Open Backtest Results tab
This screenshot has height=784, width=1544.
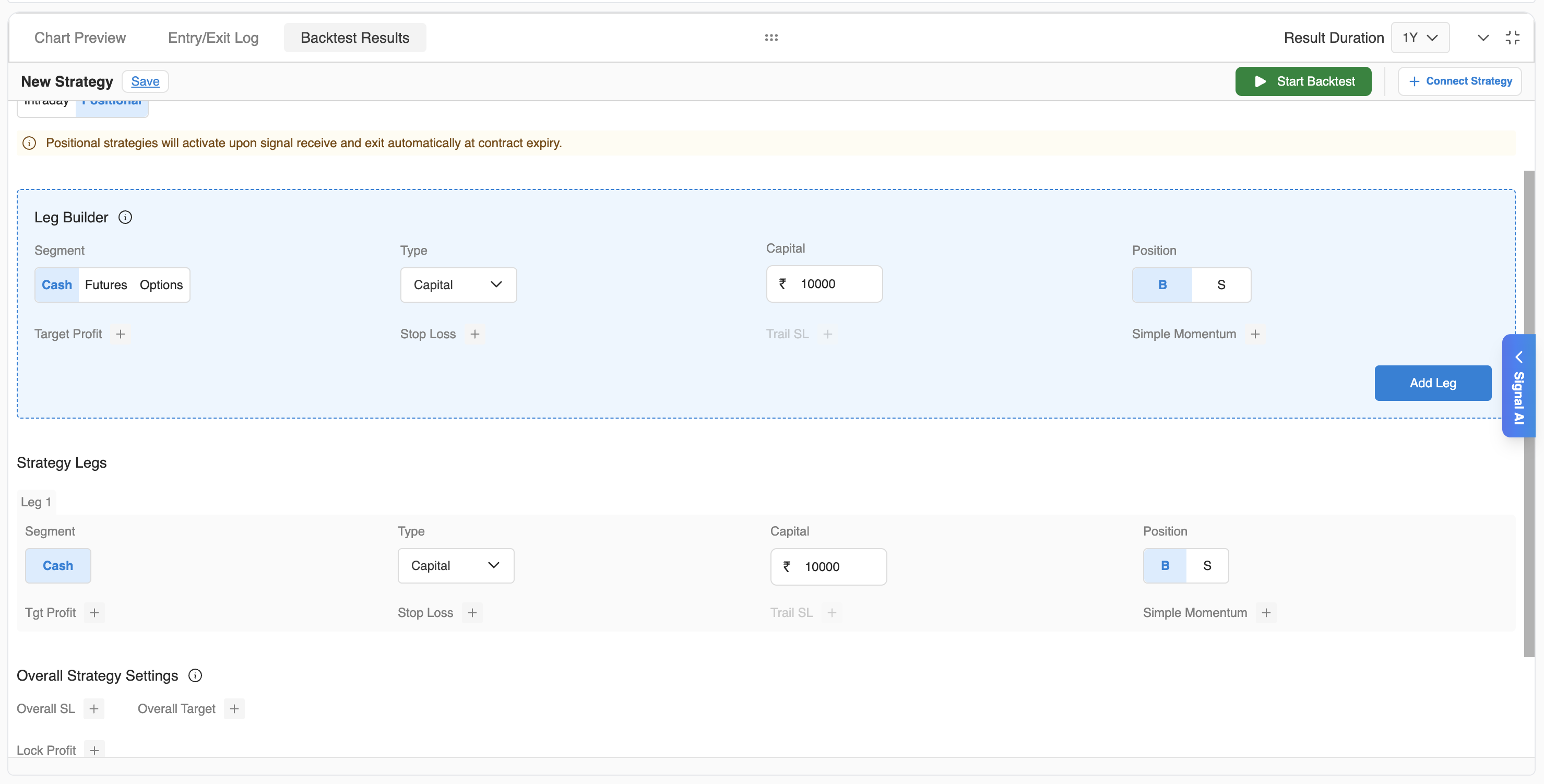coord(355,38)
